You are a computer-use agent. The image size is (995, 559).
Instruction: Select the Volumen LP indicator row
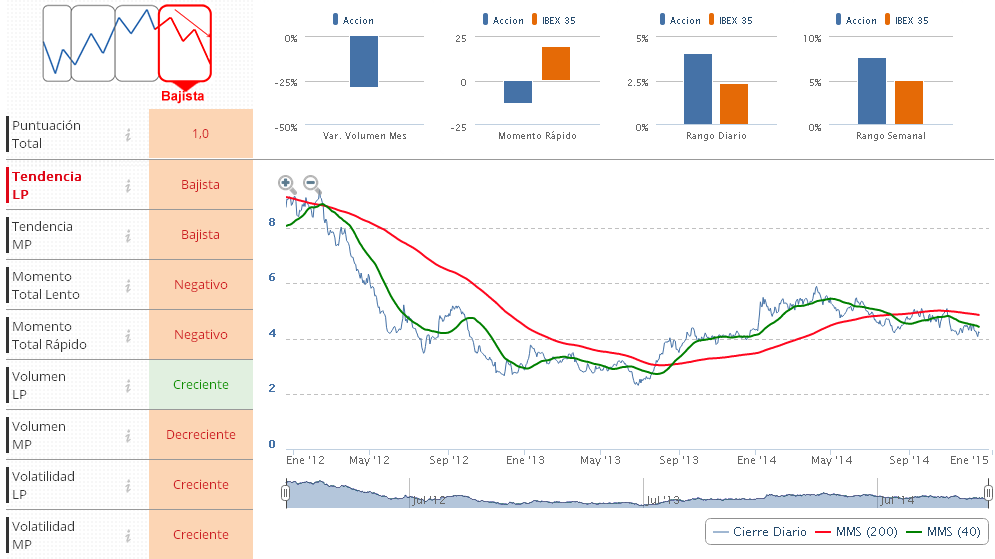(x=129, y=386)
